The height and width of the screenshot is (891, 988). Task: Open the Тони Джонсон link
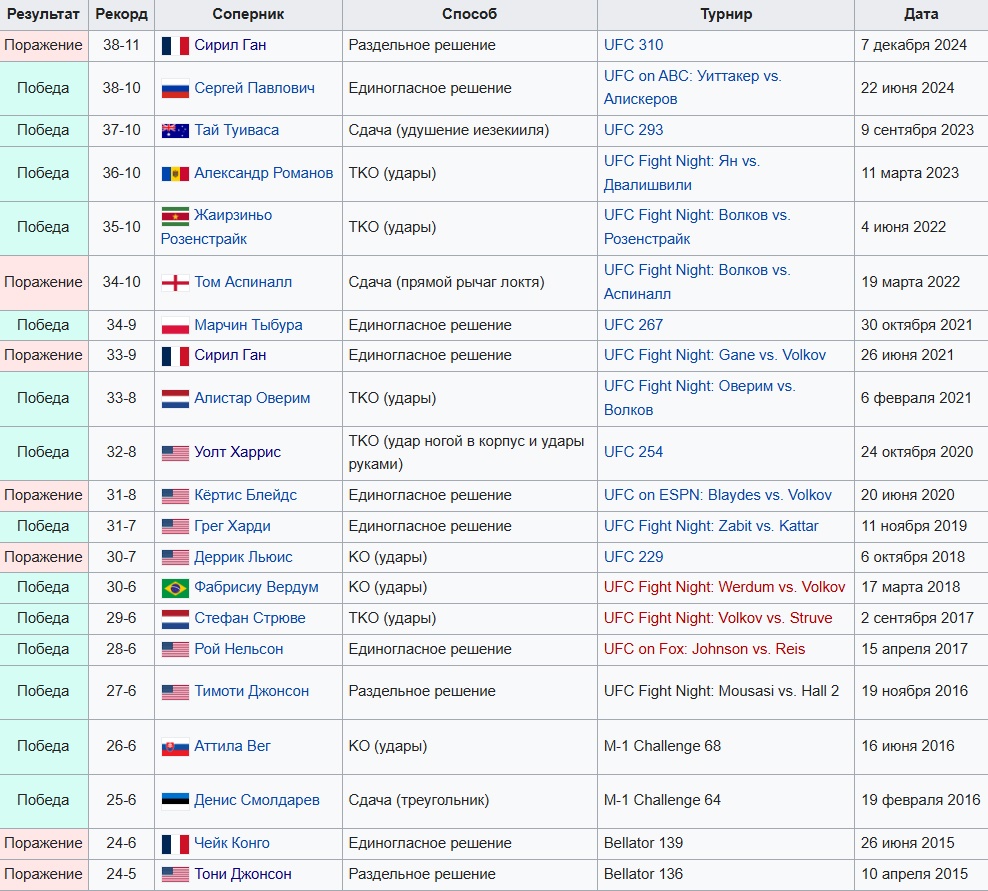pos(243,874)
